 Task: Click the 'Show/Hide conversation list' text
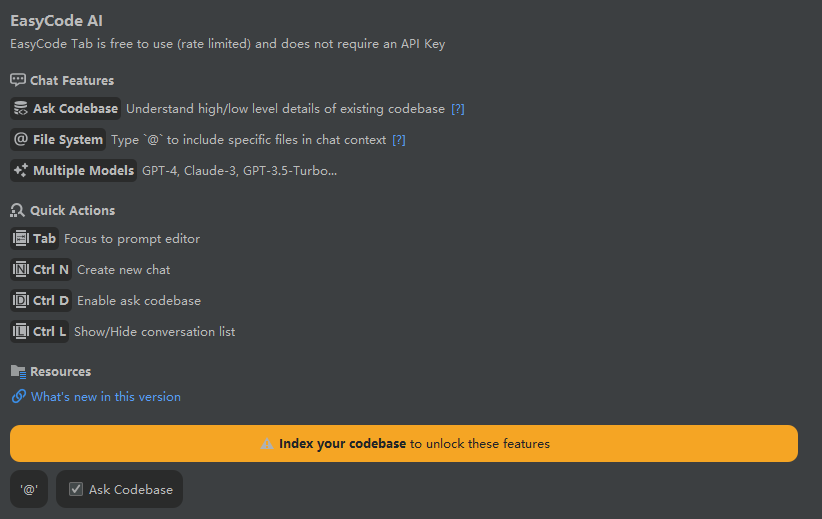tap(155, 332)
